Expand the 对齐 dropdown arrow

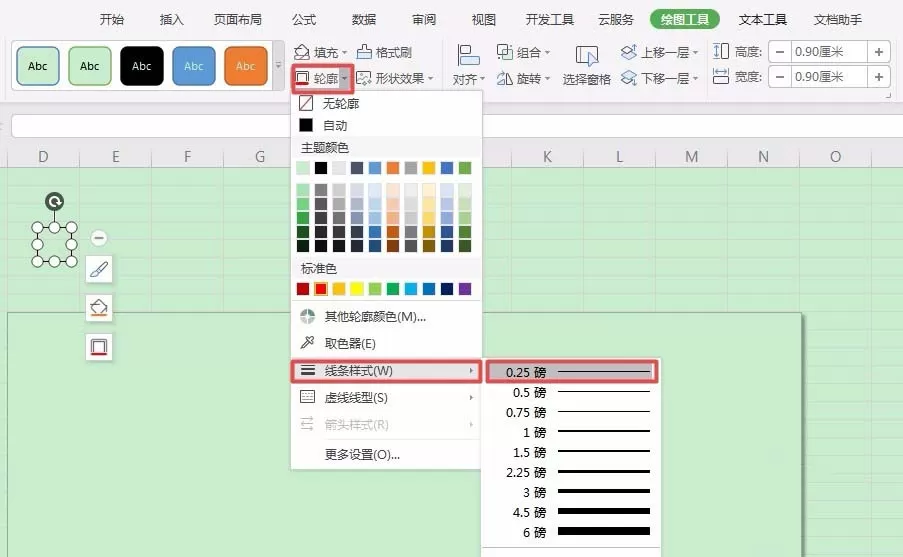click(x=483, y=78)
